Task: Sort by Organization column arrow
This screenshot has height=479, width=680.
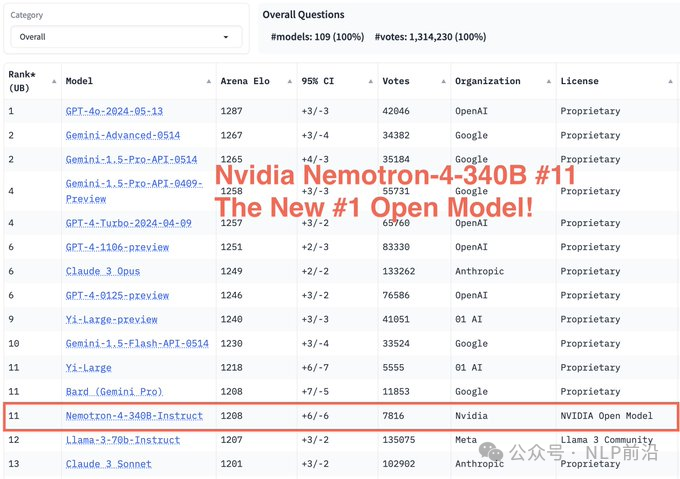Action: [549, 81]
